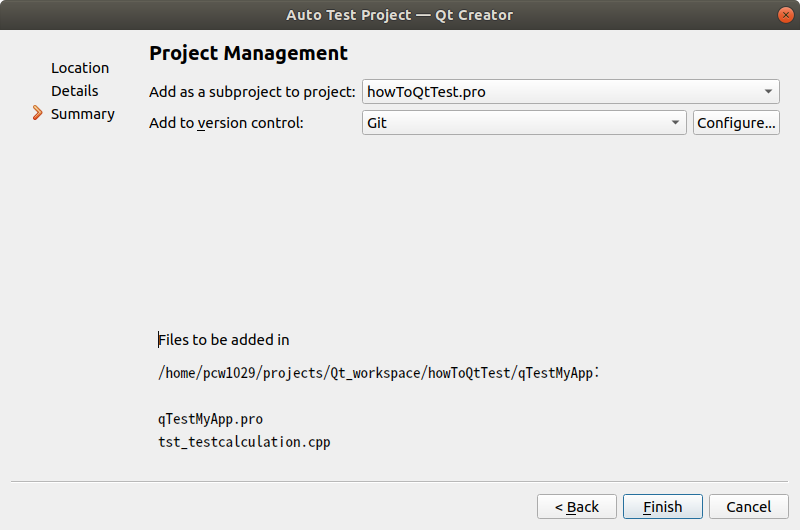Go back with the Back button
The width and height of the screenshot is (800, 530).
click(577, 507)
